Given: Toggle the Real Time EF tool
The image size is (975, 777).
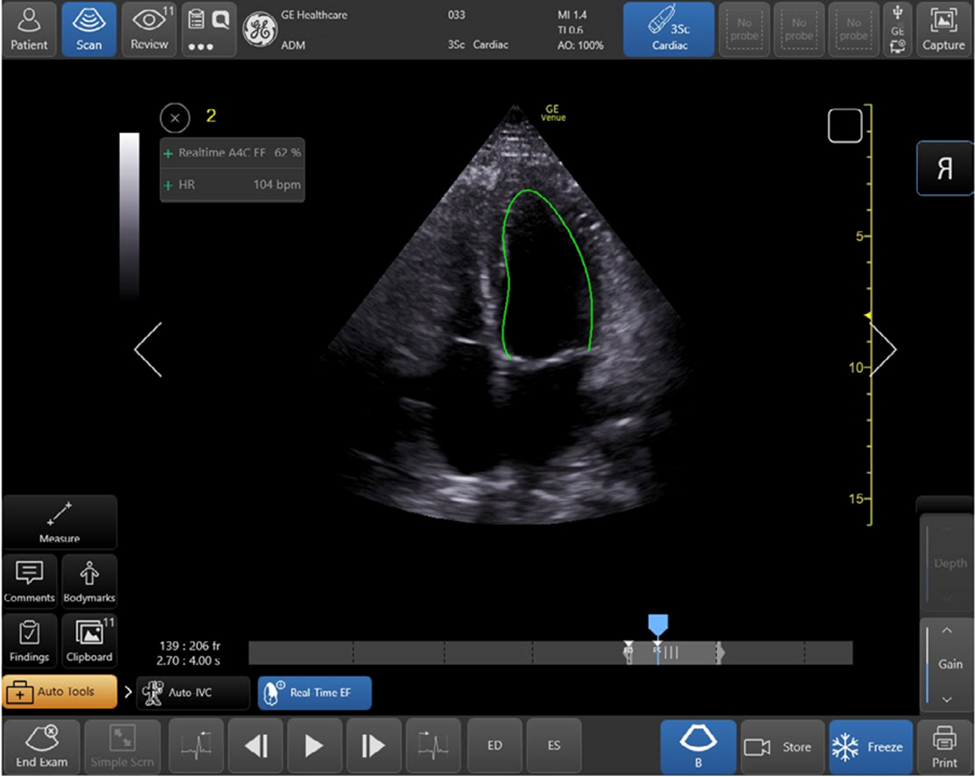Looking at the screenshot, I should click(x=314, y=692).
